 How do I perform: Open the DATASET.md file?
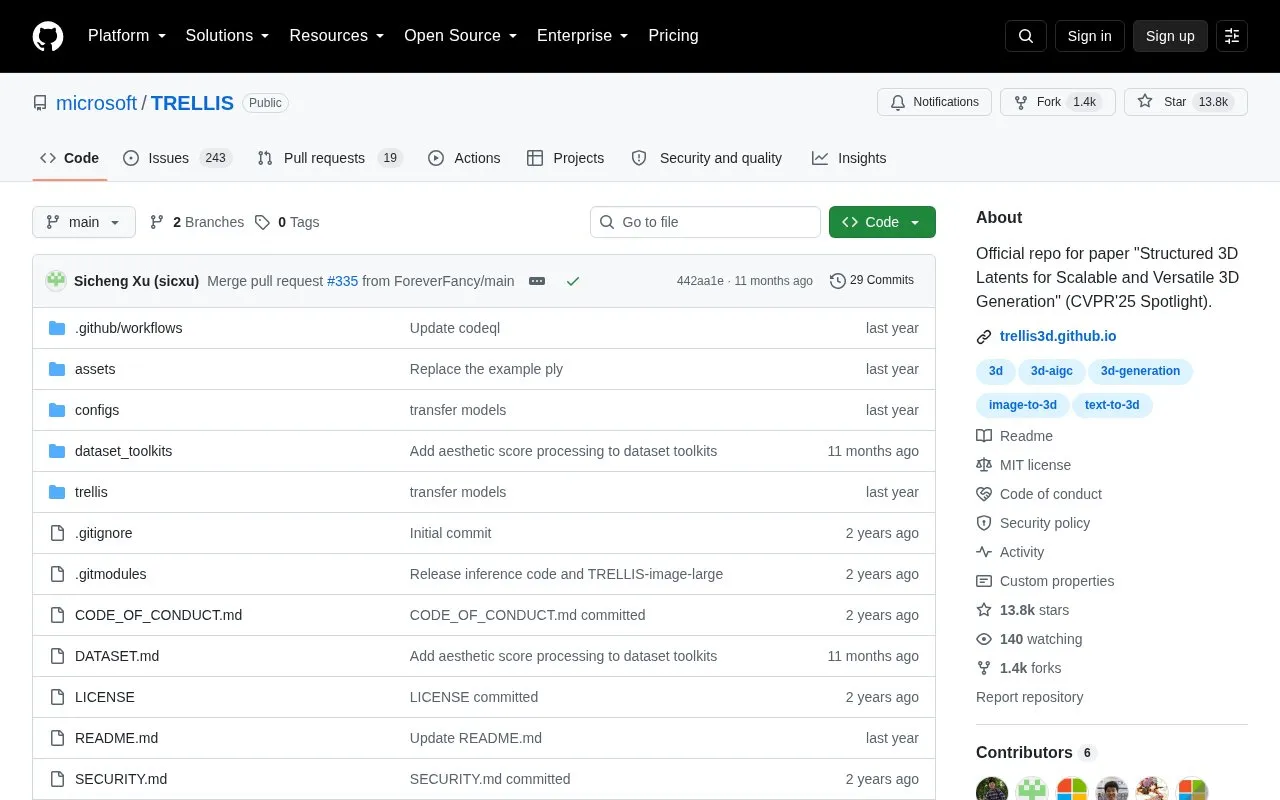[117, 656]
